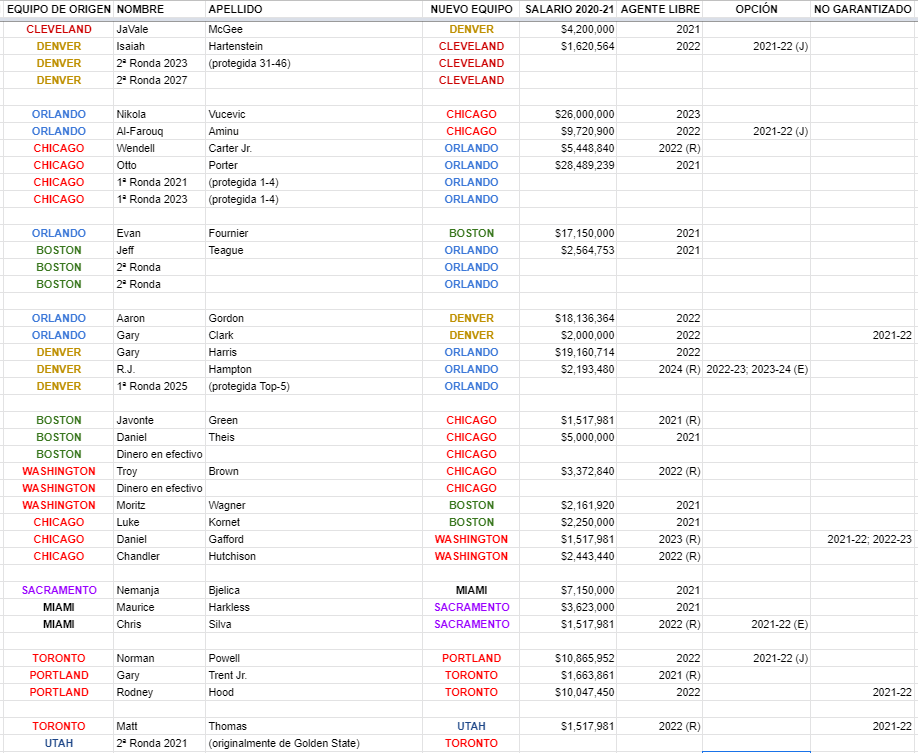Click the McGee surname cell
Viewport: 918px width, 753px height.
pos(314,29)
